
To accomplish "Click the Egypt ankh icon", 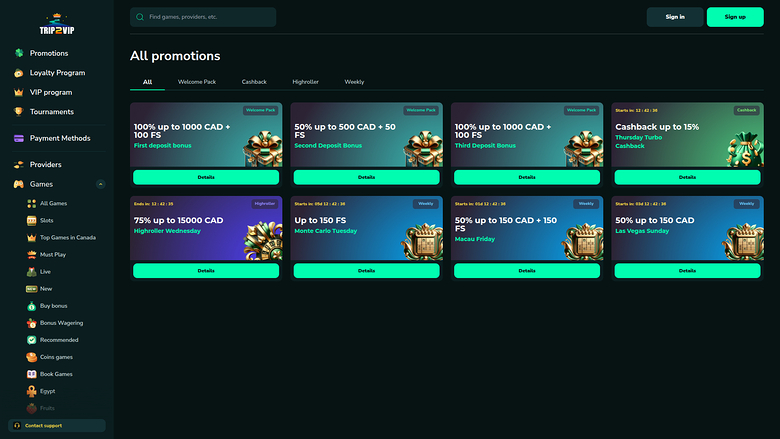I will pyautogui.click(x=31, y=391).
